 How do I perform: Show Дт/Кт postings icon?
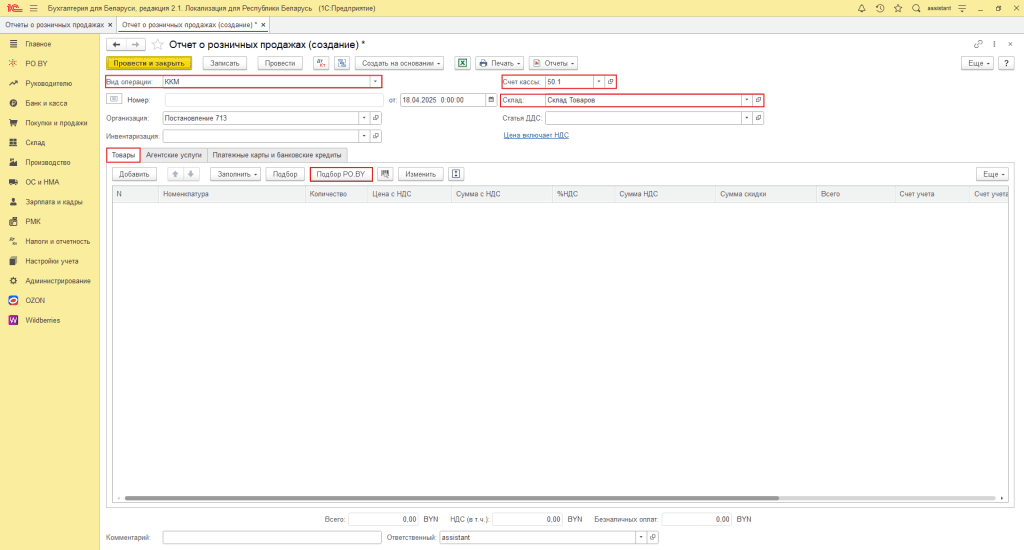[321, 63]
